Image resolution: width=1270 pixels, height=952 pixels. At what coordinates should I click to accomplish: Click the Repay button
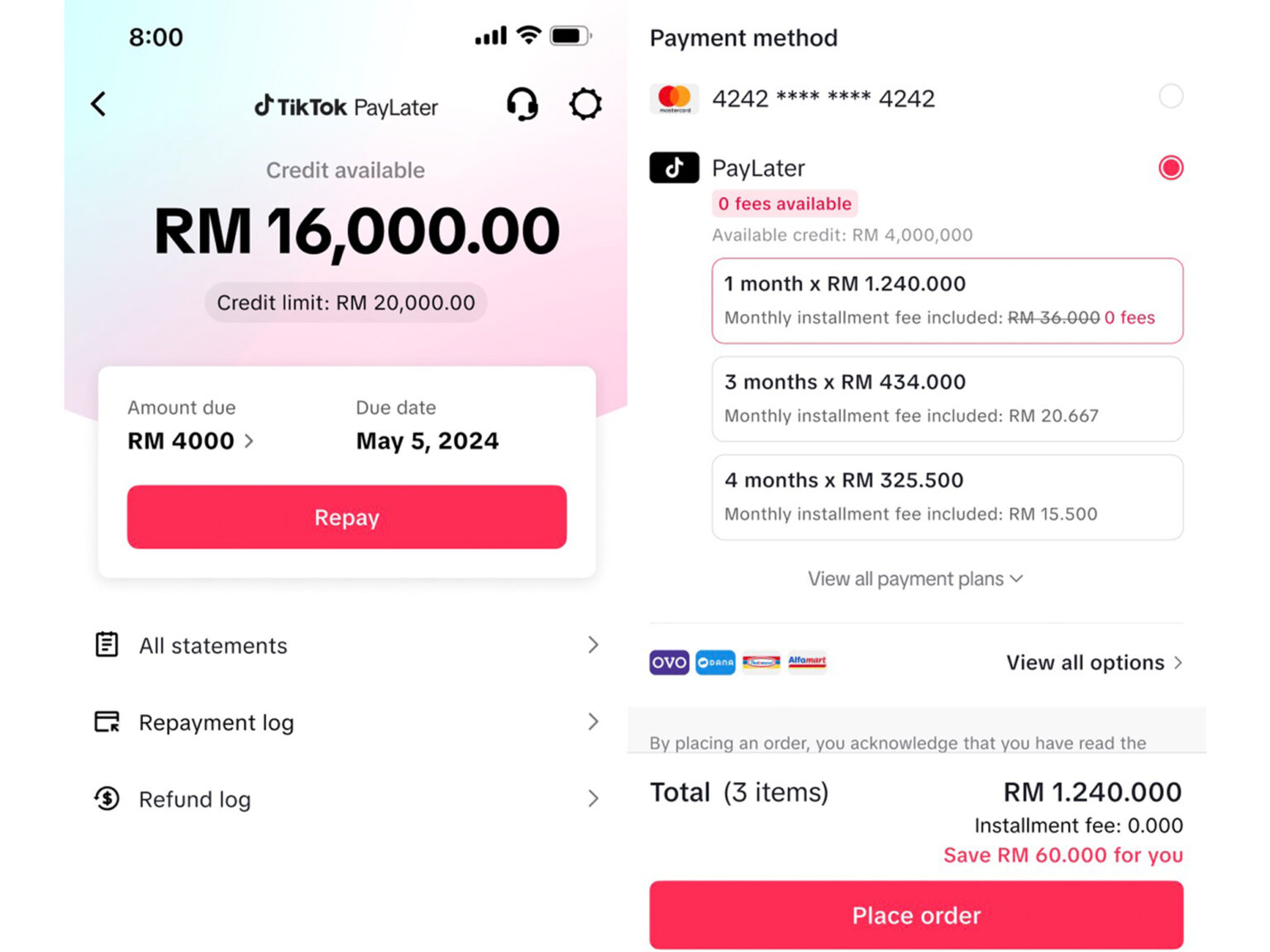pyautogui.click(x=346, y=516)
